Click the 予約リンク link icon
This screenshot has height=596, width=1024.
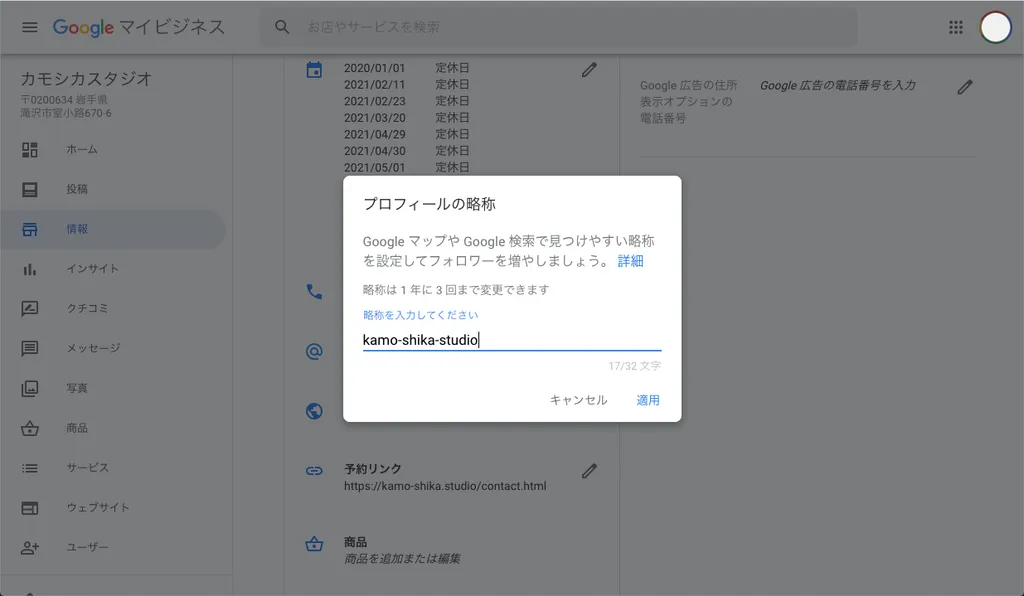[314, 471]
